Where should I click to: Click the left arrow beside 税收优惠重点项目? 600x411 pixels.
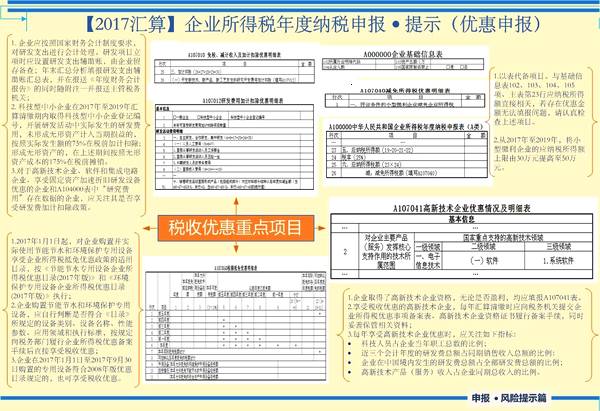(x=150, y=228)
